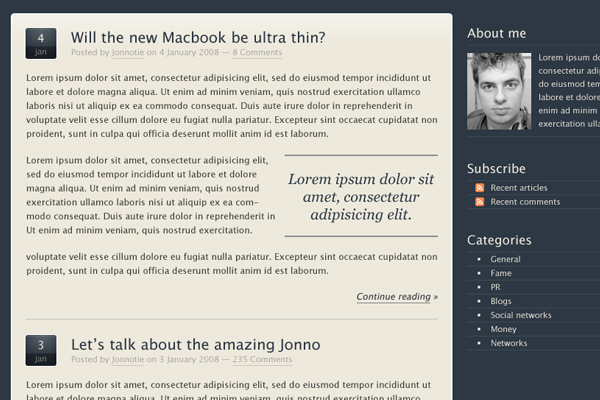Open the PR category
This screenshot has height=400, width=600.
[496, 287]
